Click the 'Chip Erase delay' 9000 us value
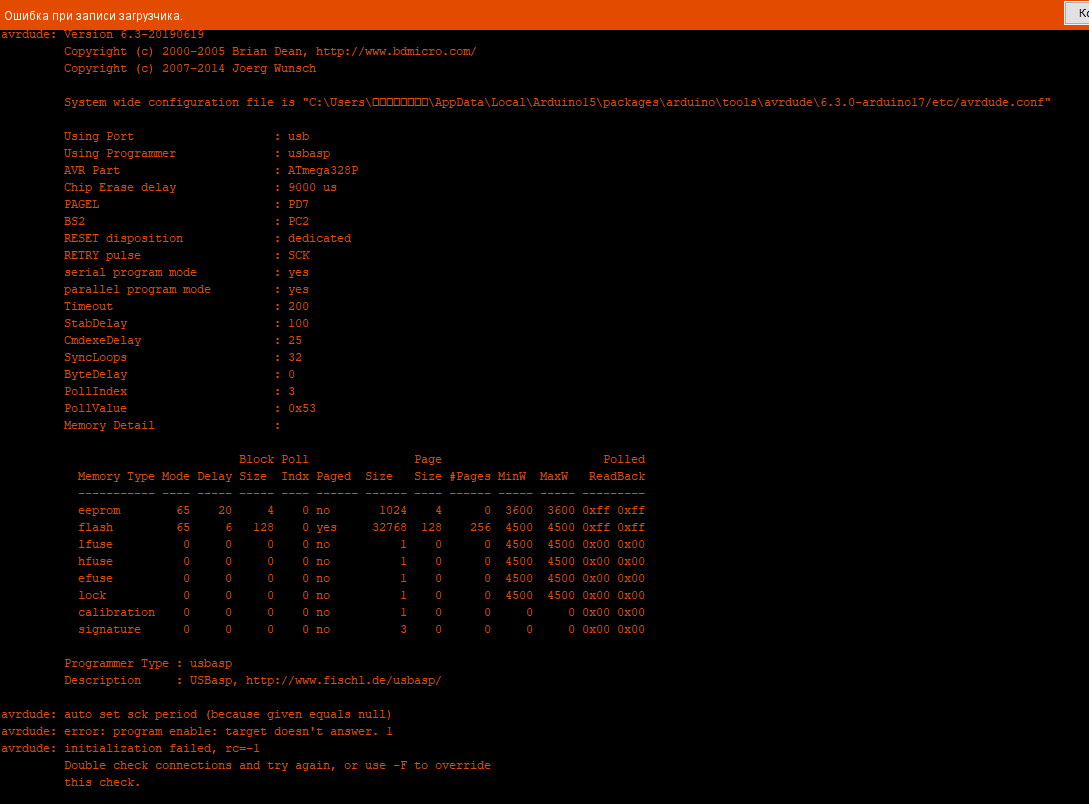The width and height of the screenshot is (1089, 804). (312, 187)
